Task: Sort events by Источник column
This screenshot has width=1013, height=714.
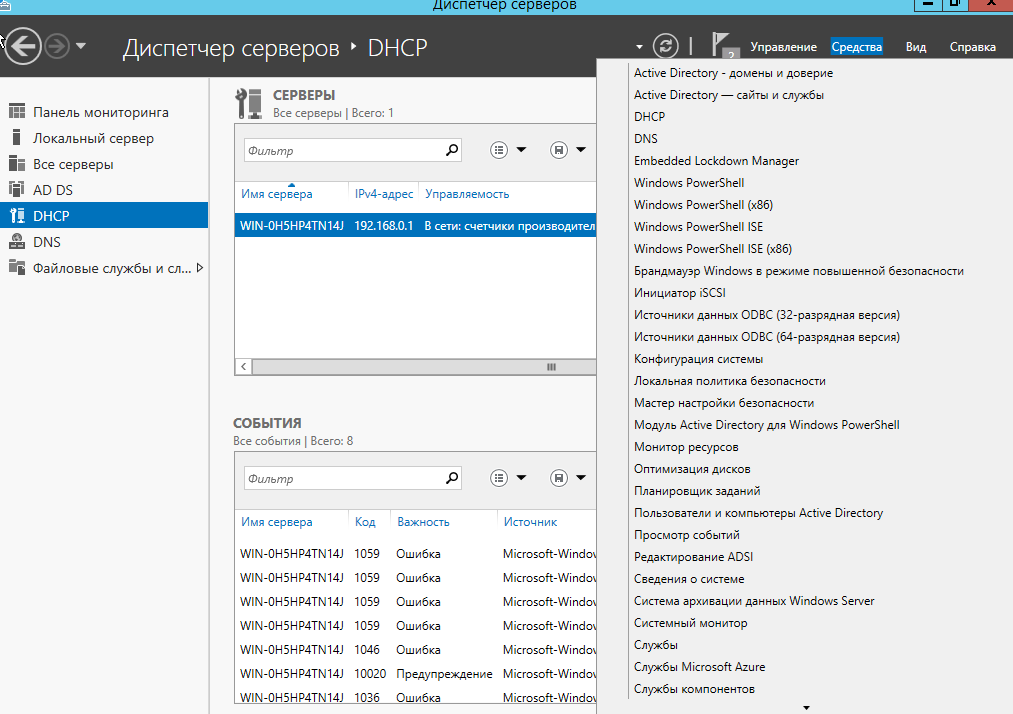Action: pos(530,522)
